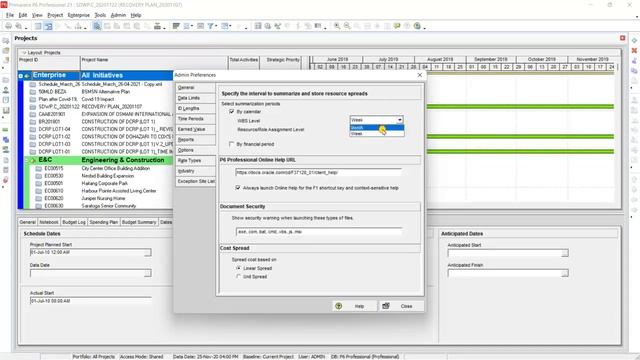
Task: Open the Enterprise menu in the menu bar
Action: click(x=79, y=15)
